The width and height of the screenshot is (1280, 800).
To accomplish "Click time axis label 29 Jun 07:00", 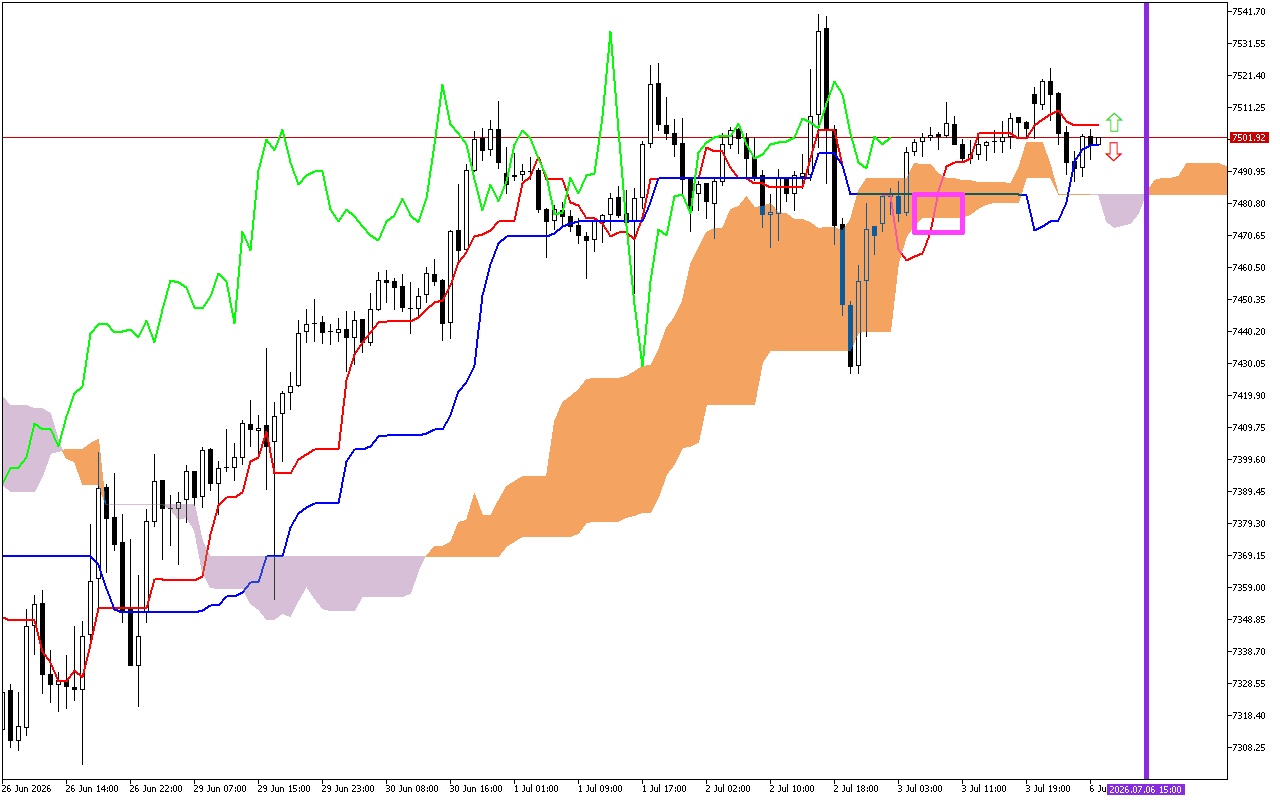I will [220, 788].
